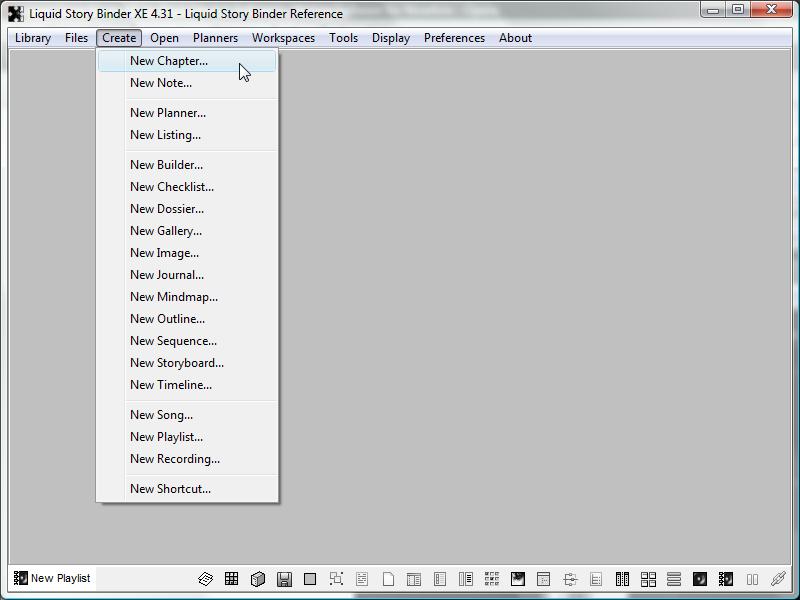
Task: Select New Chapter from Create menu
Action: (169, 61)
